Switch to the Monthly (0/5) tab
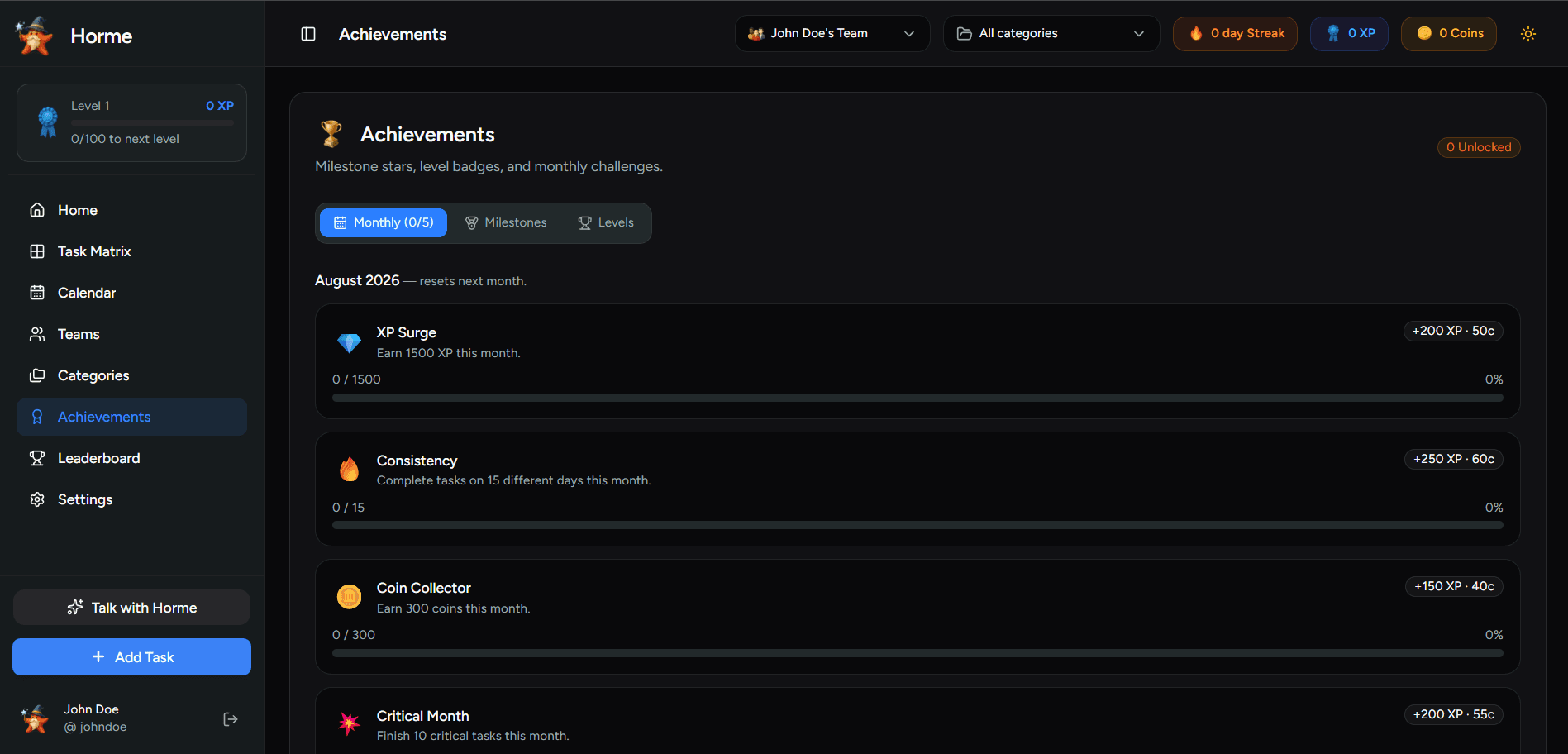 [384, 222]
